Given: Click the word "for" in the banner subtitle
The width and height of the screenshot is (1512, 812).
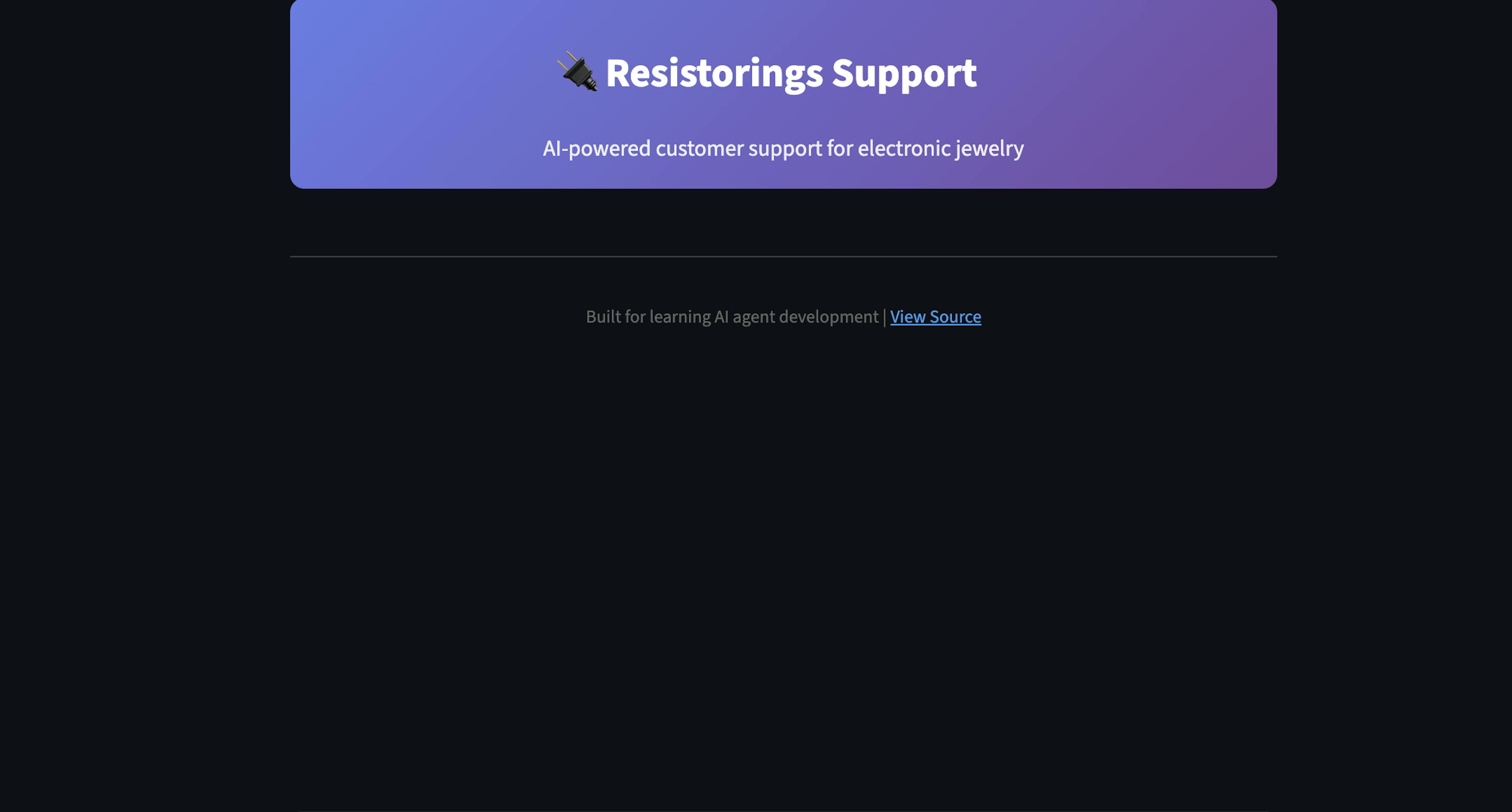Looking at the screenshot, I should (x=839, y=148).
